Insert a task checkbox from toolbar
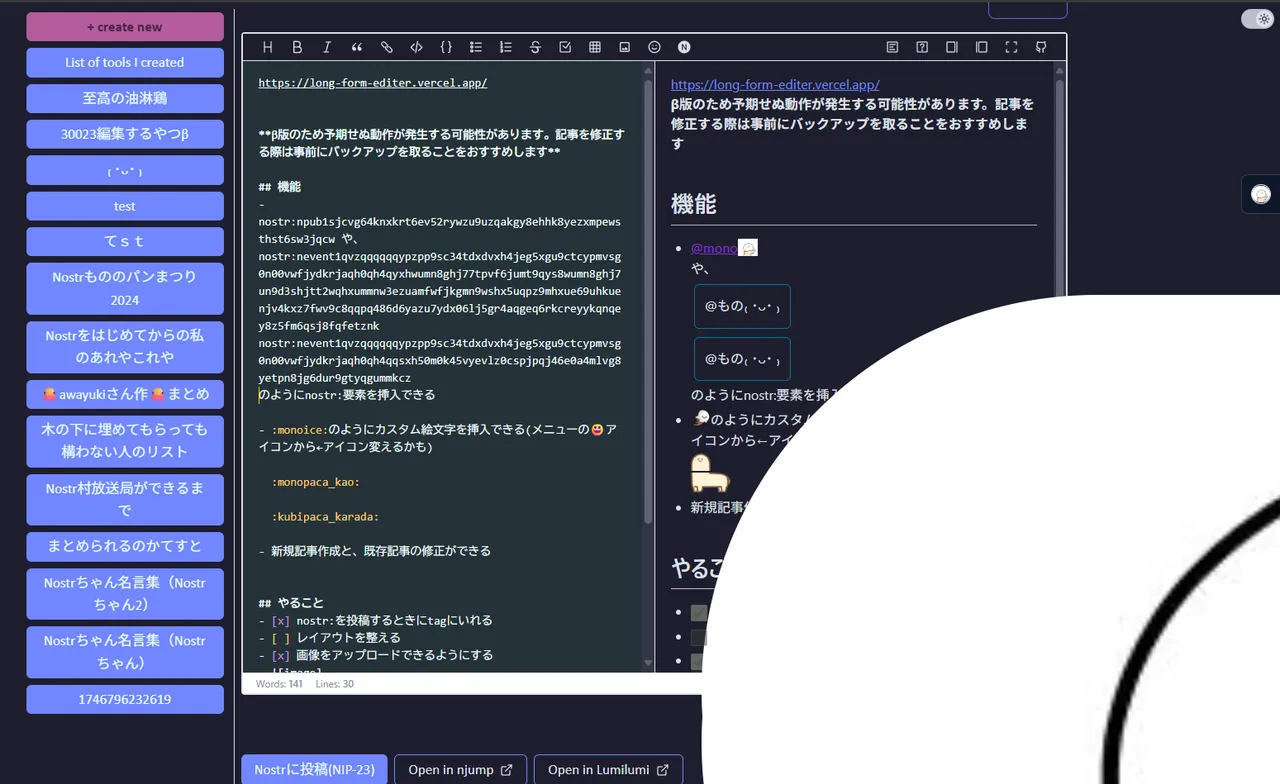This screenshot has height=784, width=1280. [565, 47]
